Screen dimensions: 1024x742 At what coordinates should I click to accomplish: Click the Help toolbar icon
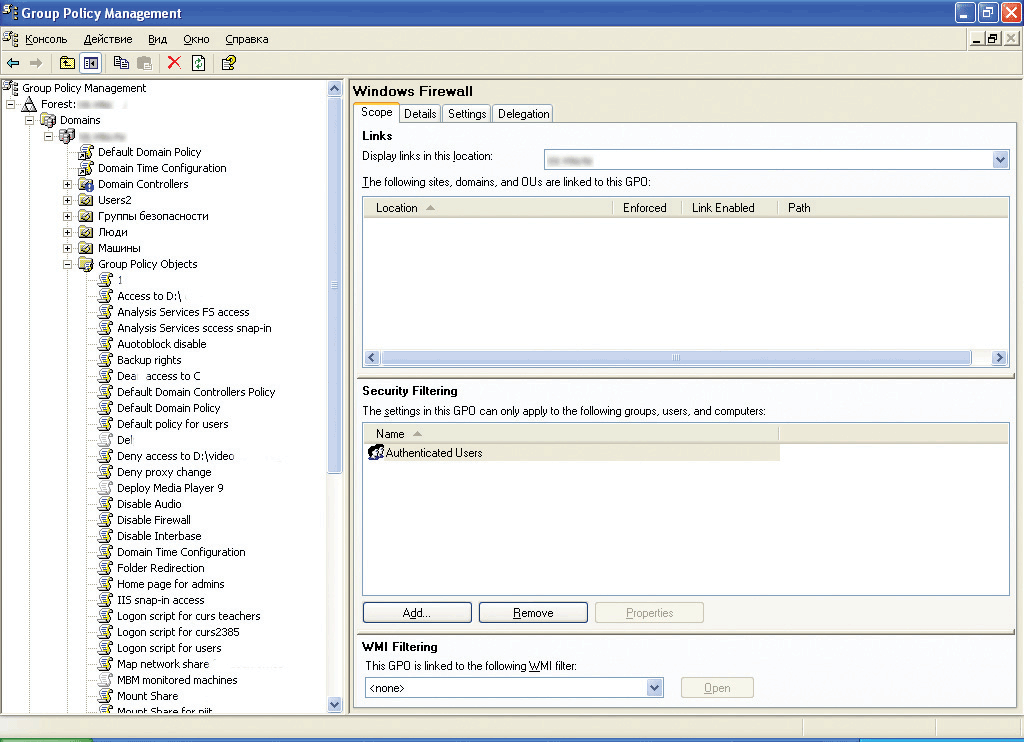(x=229, y=63)
